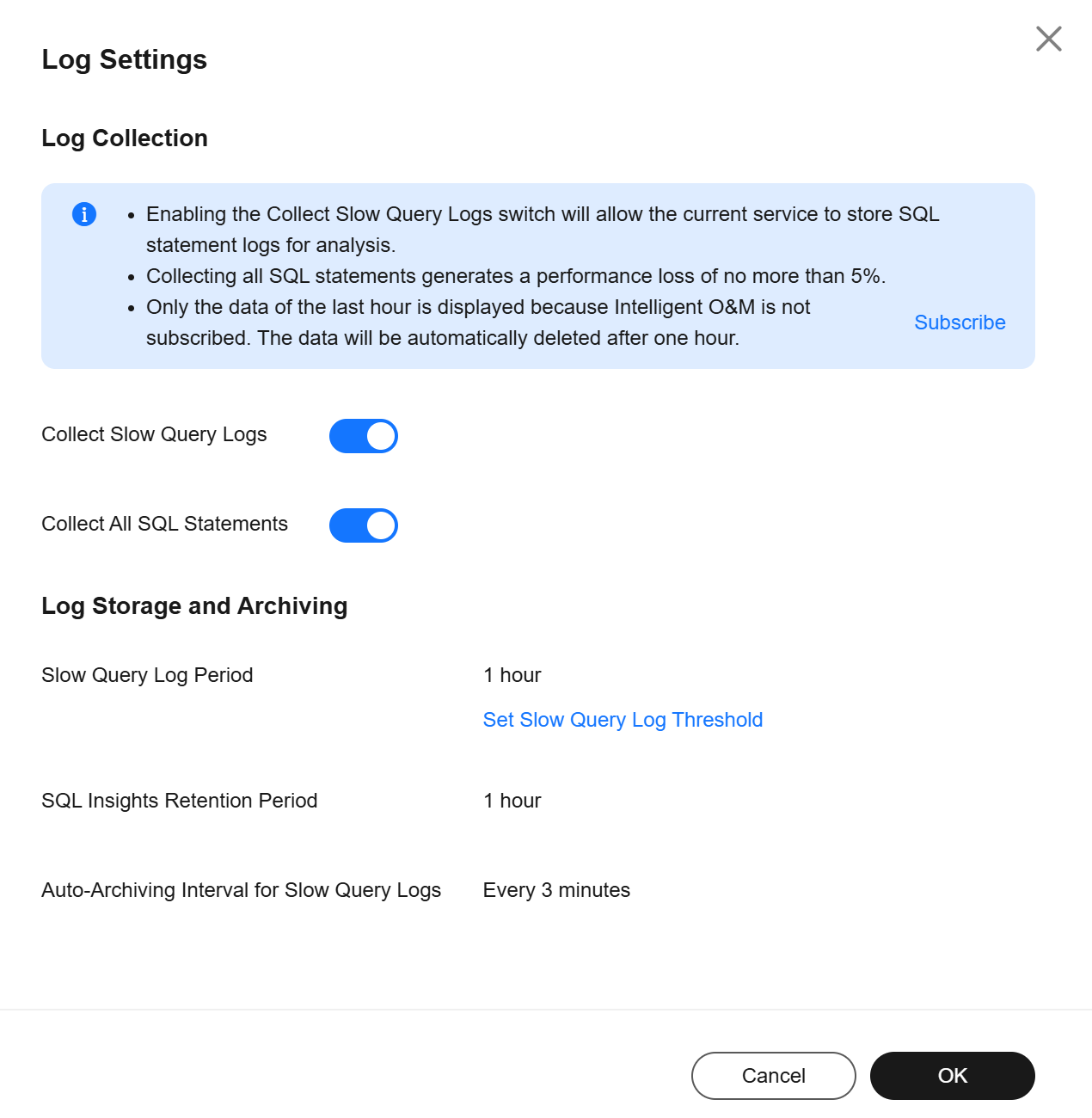Turn off the Collect All SQL Statements switch
The image size is (1092, 1118).
(x=364, y=525)
